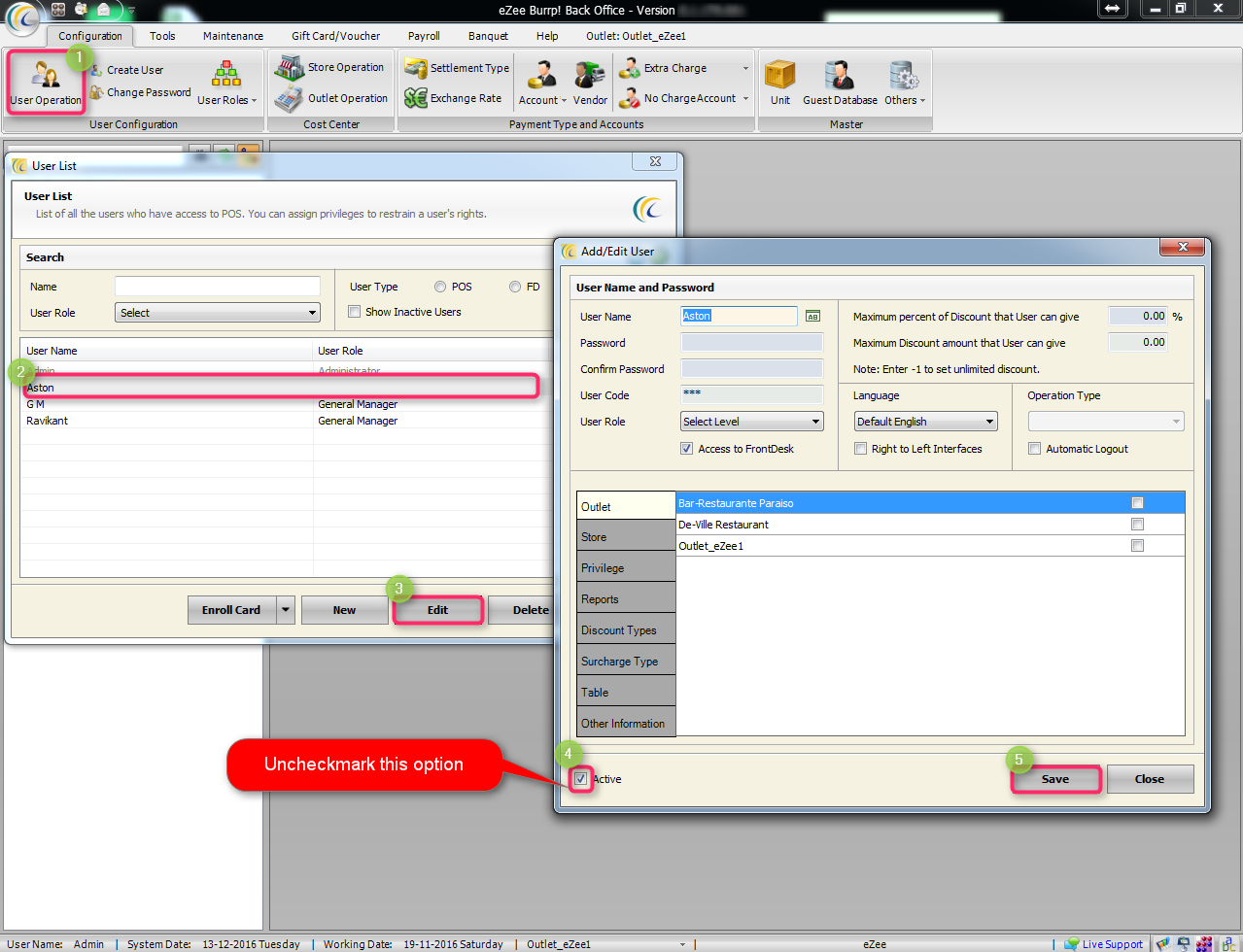Open the User Roles menu
Screen dimensions: 1243x952
tap(226, 83)
